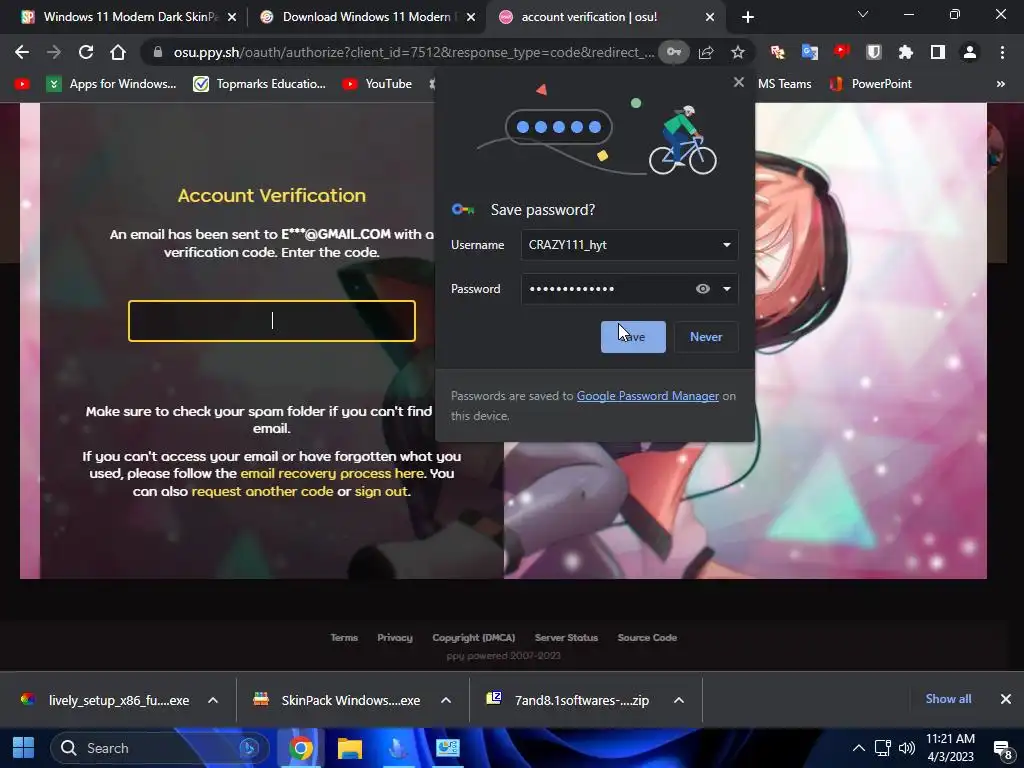Screen dimensions: 1024x768
Task: Share this page via the share icon
Action: click(706, 52)
